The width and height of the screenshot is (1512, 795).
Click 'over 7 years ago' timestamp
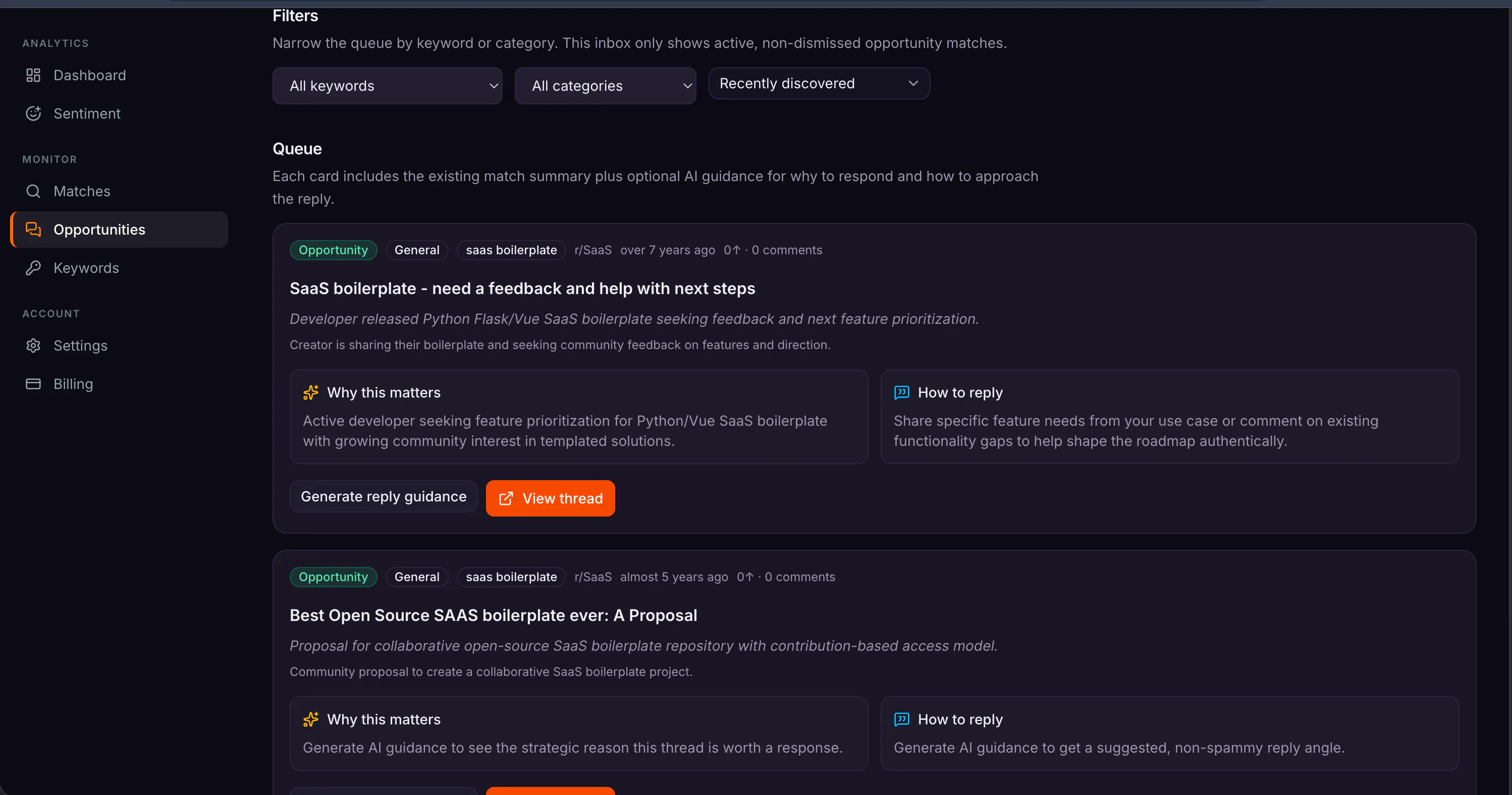(667, 250)
